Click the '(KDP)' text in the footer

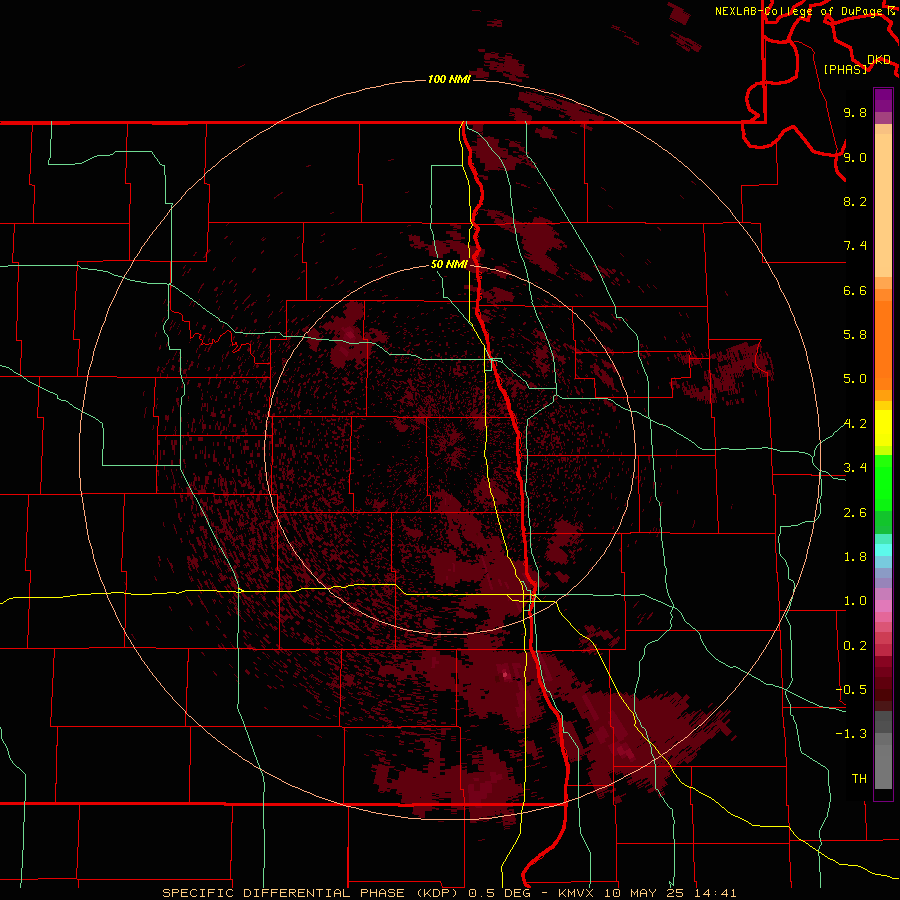coord(437,893)
